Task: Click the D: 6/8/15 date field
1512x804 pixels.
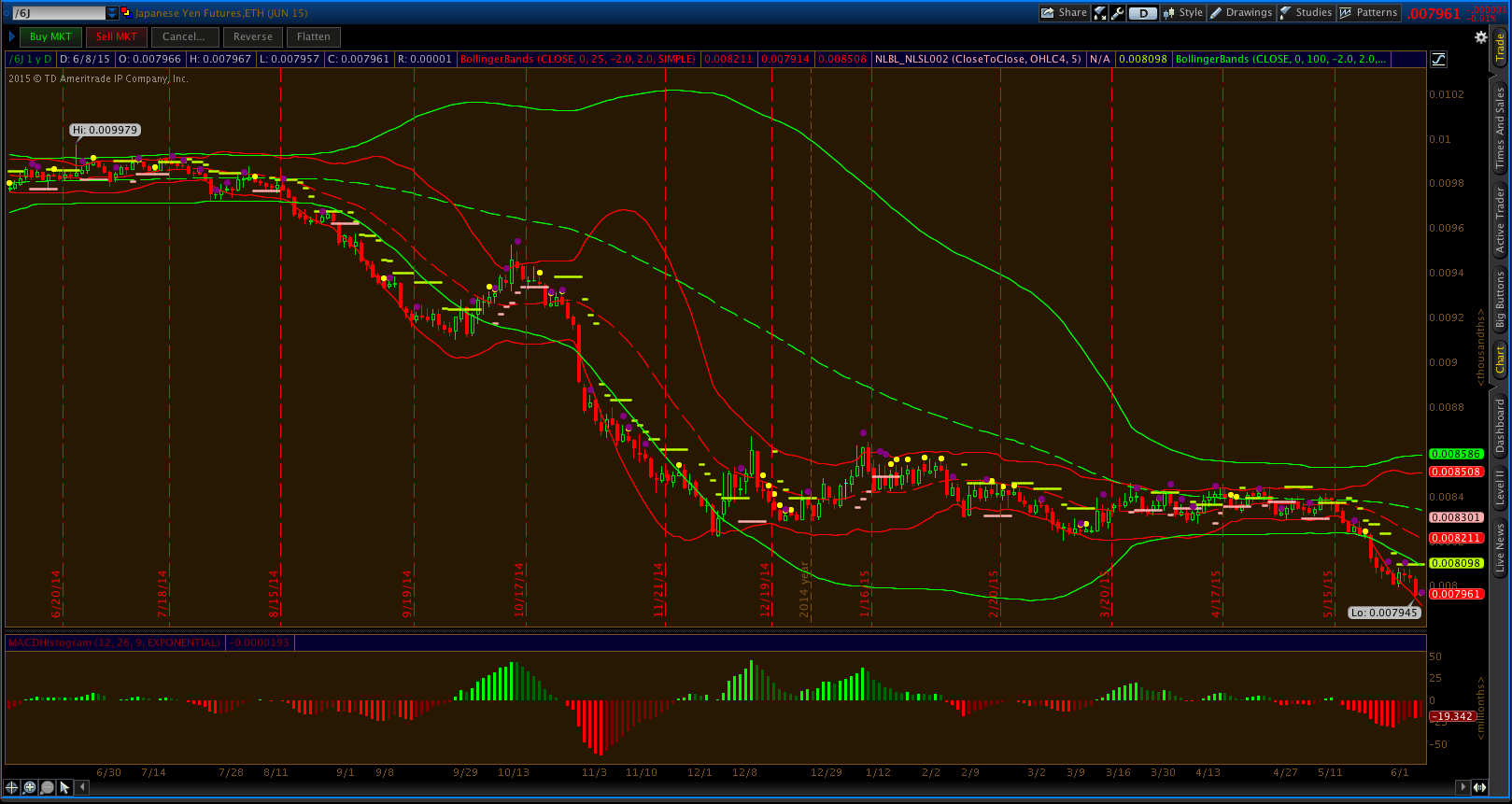Action: click(86, 59)
